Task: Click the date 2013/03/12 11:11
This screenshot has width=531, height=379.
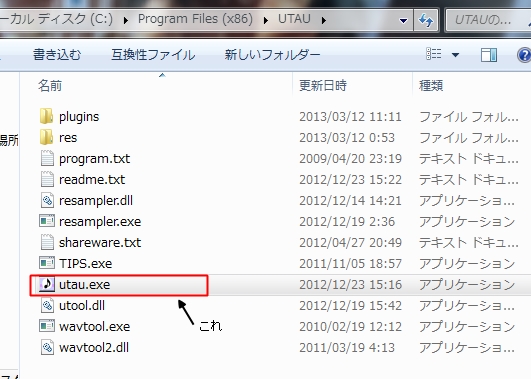Action: 351,117
